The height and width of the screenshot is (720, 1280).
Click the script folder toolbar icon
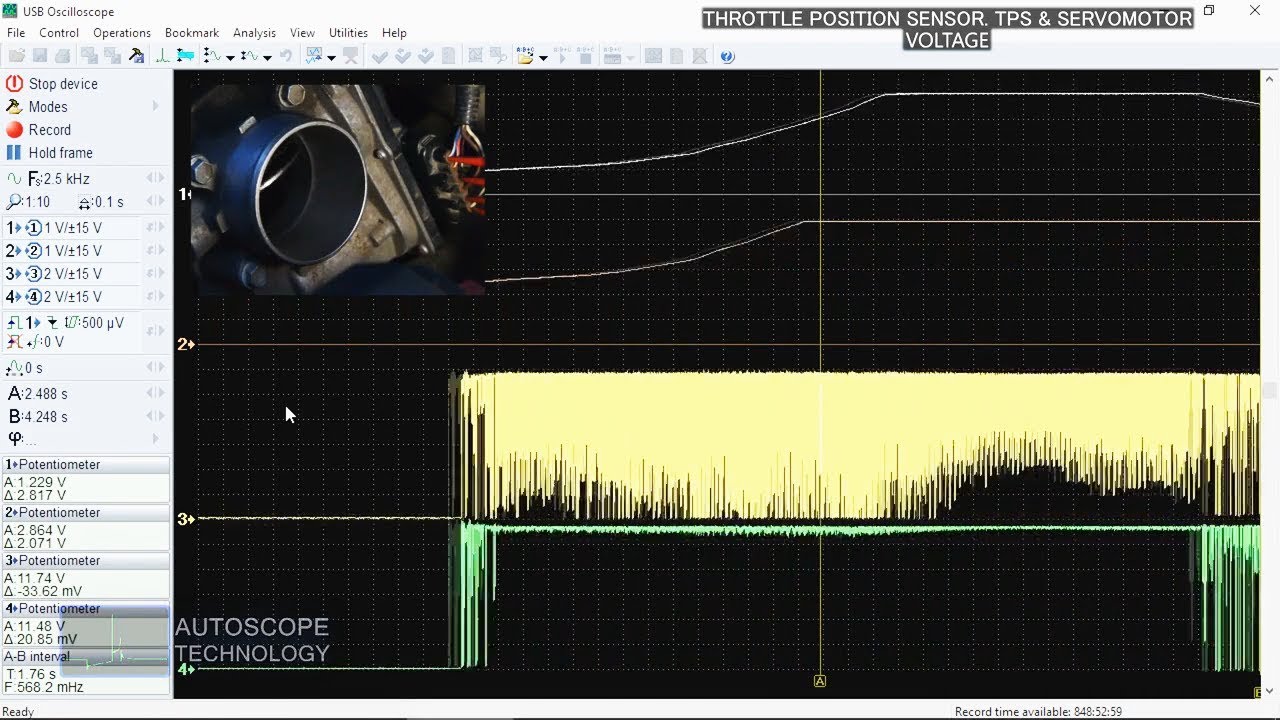(x=526, y=57)
